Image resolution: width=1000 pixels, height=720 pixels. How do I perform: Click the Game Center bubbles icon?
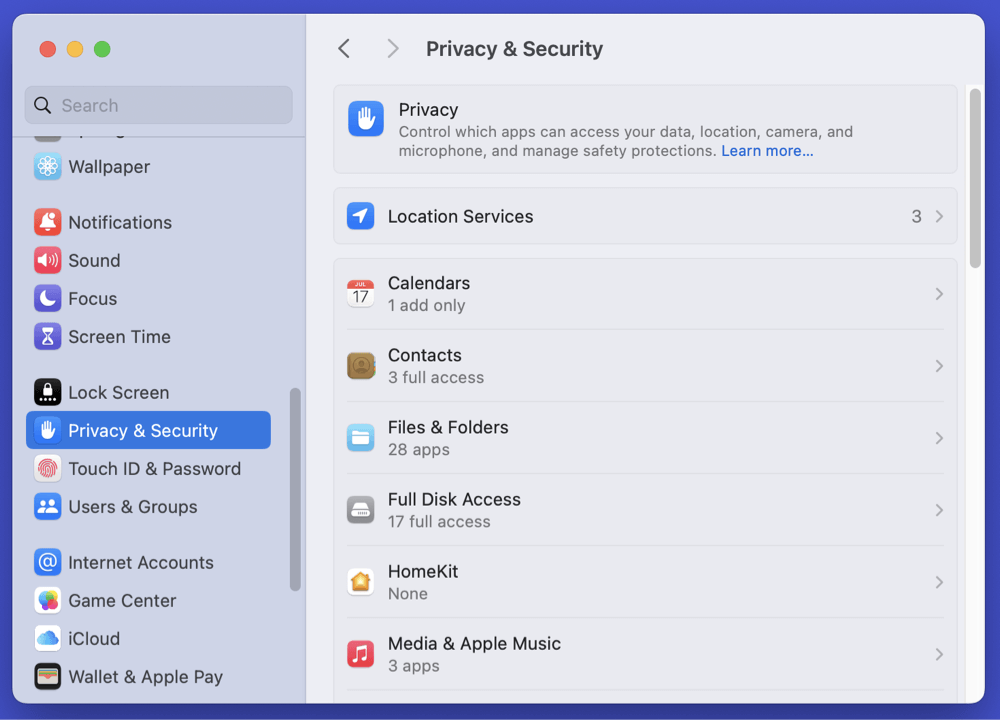[x=47, y=600]
